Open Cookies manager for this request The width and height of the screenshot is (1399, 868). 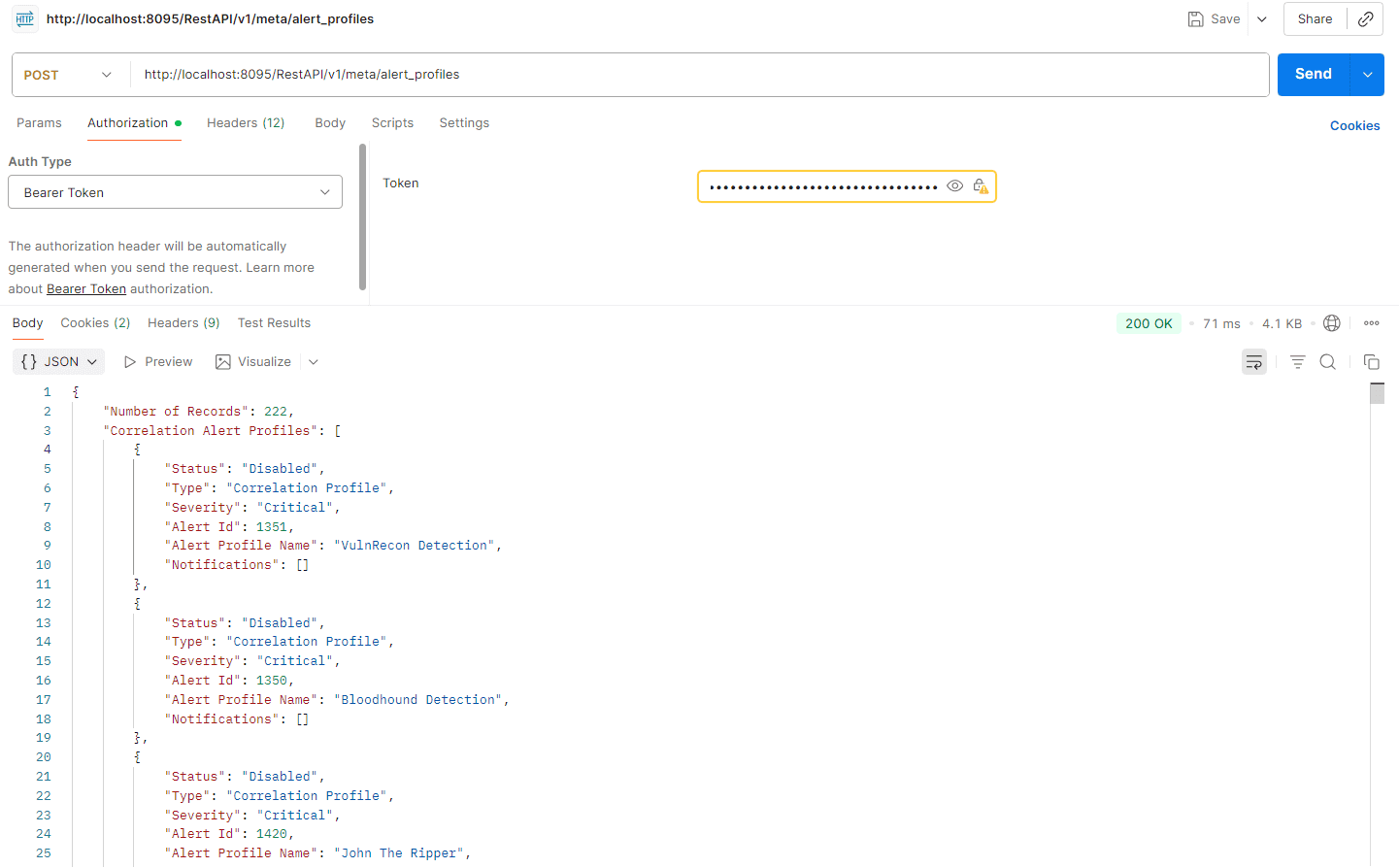(1355, 125)
